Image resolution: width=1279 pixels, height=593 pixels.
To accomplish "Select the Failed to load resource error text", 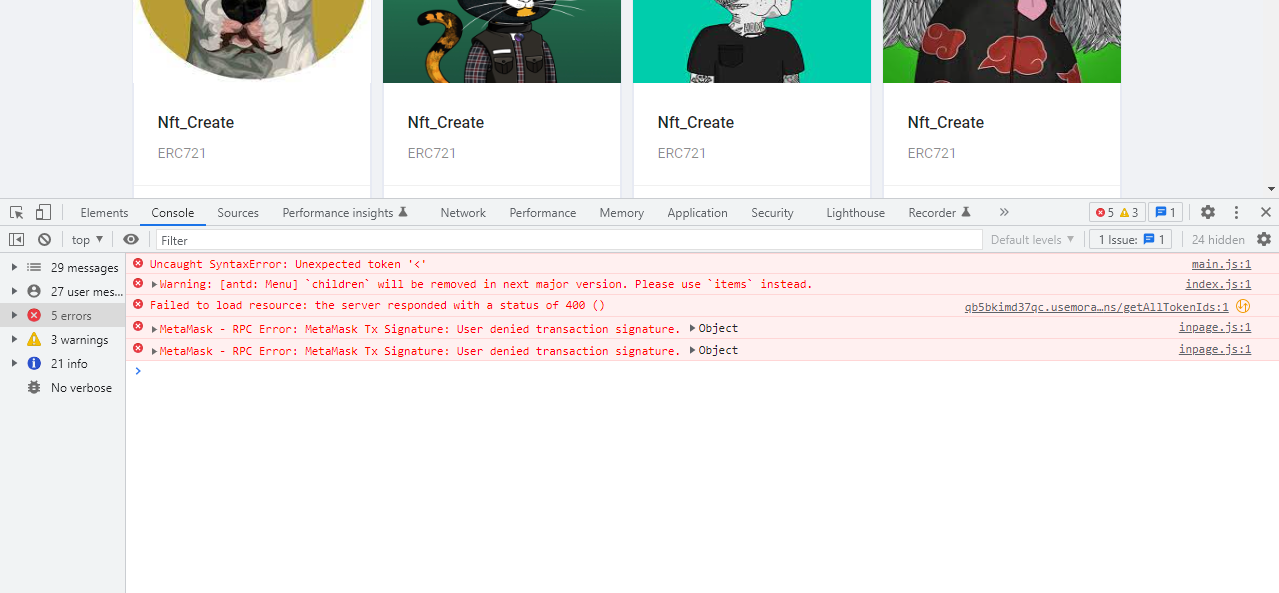I will 377,306.
